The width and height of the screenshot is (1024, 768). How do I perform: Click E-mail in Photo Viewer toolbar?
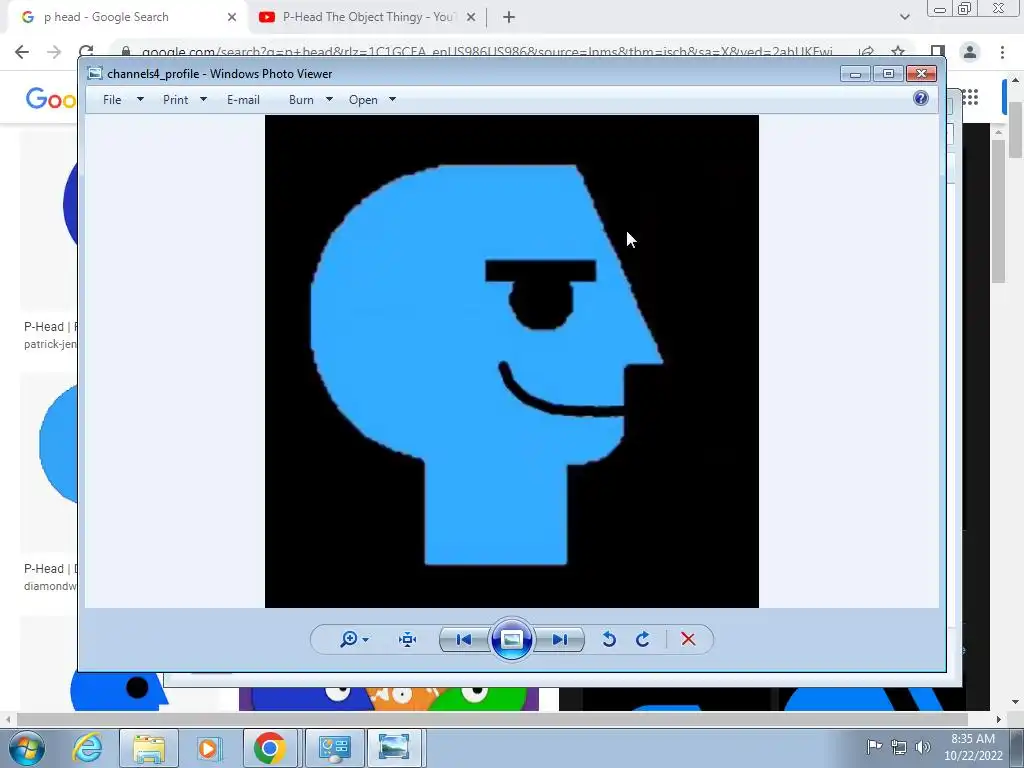[244, 100]
